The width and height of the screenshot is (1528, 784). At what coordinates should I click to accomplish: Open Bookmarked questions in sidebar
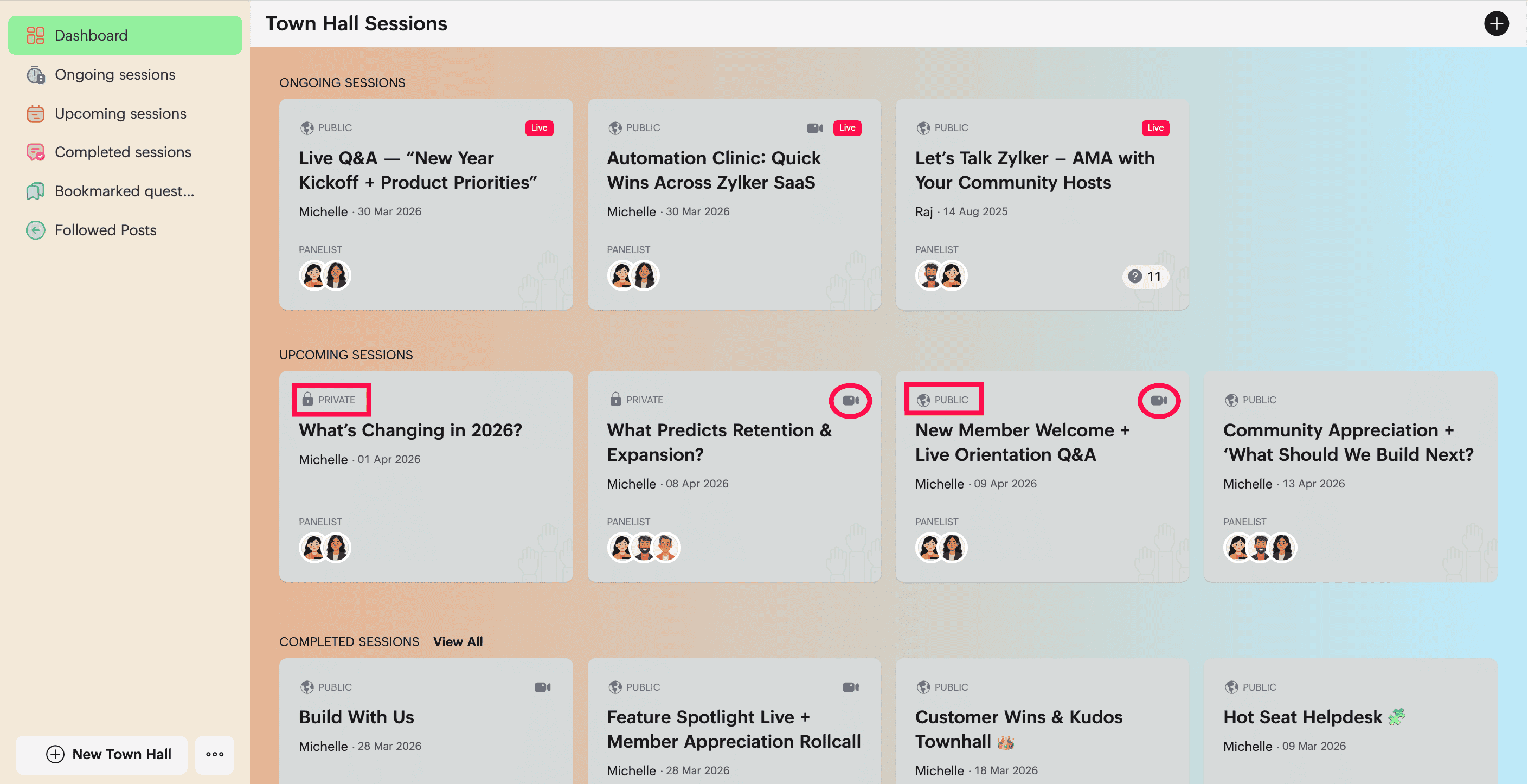[125, 191]
